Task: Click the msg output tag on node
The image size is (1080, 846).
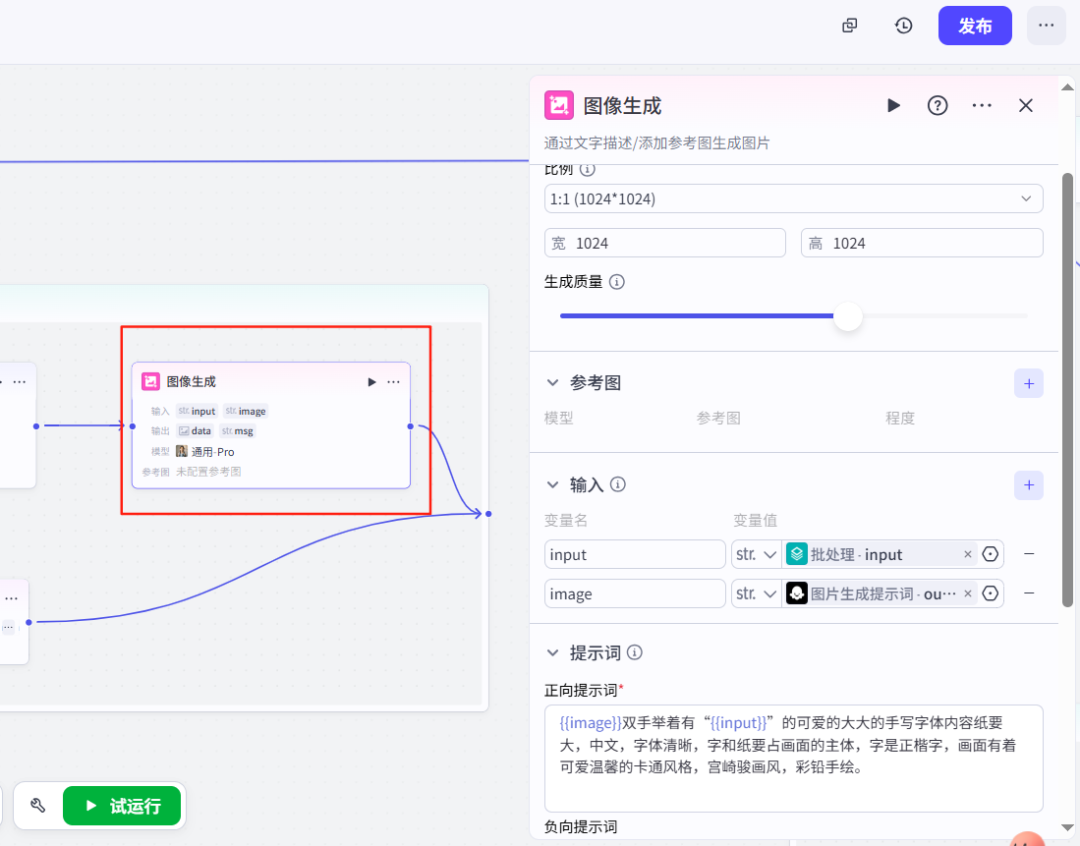Action: [238, 431]
